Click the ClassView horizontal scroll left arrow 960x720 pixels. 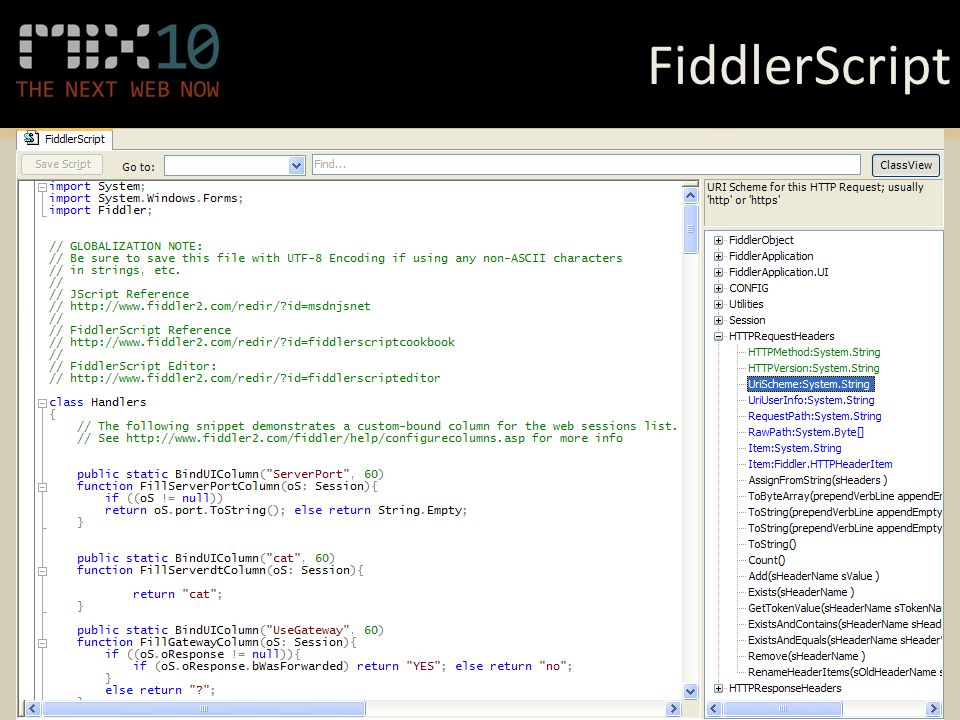(x=714, y=708)
